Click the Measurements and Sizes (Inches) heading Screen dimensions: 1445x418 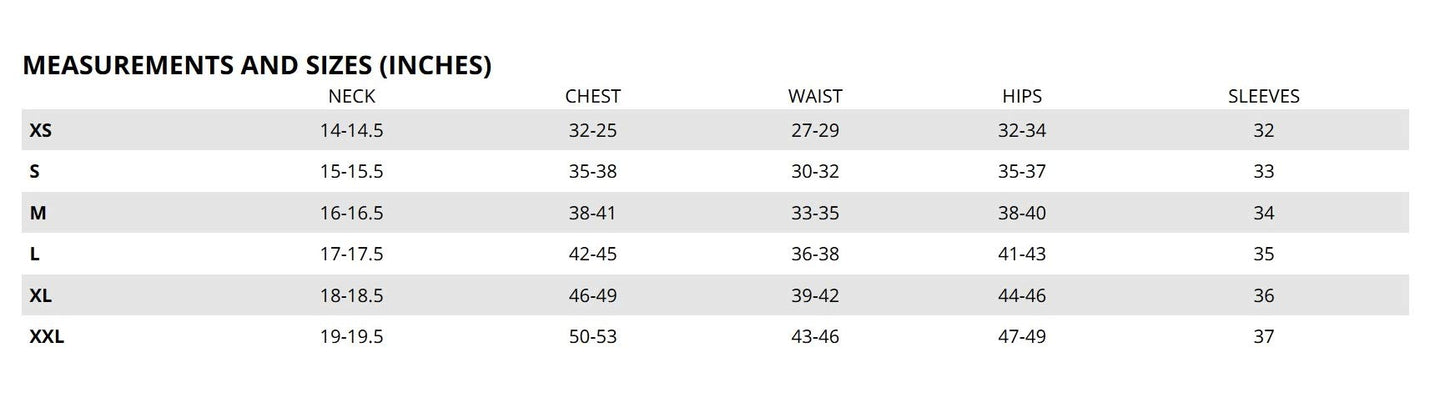pos(257,66)
